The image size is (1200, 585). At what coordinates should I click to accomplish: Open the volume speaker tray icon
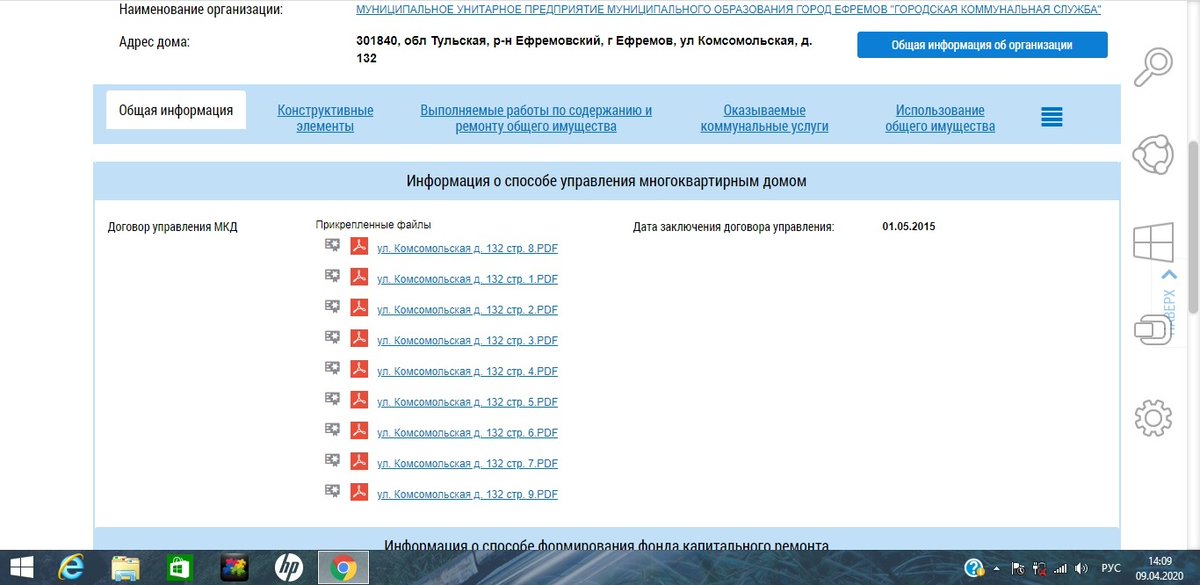(x=1081, y=567)
